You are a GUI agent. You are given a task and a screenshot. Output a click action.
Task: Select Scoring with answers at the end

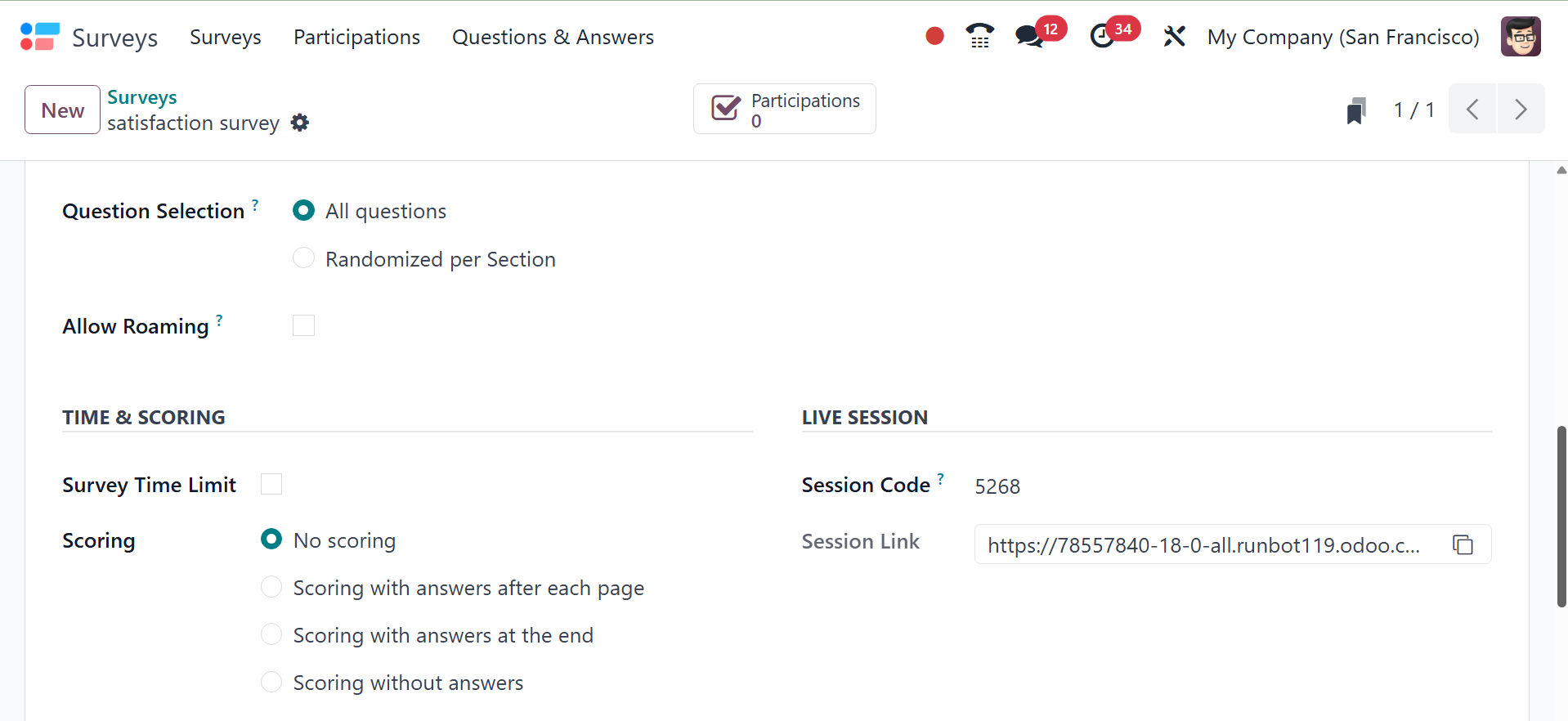point(271,634)
